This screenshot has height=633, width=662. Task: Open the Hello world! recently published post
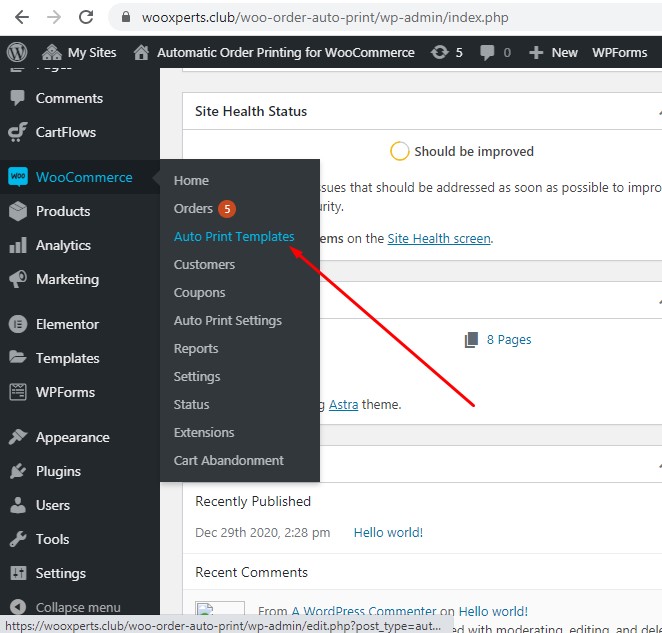(x=388, y=532)
